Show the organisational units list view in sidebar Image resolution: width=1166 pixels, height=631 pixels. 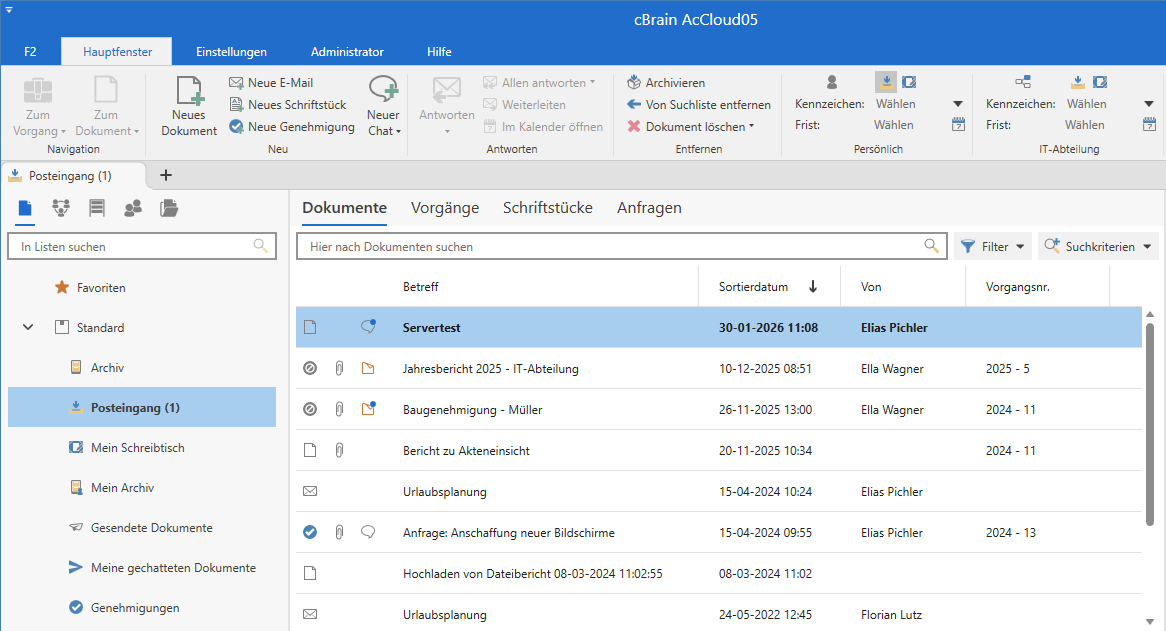(61, 208)
